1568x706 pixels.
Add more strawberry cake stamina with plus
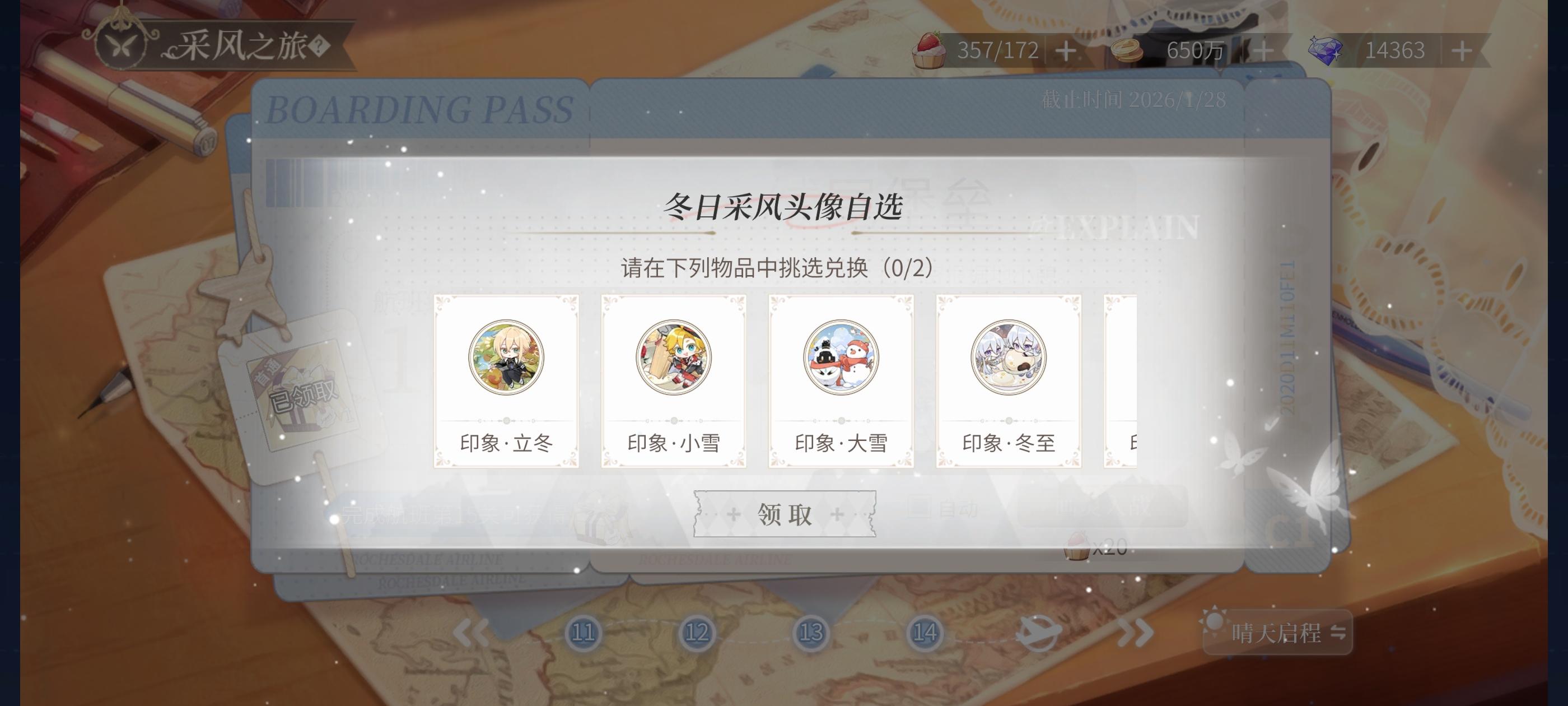point(1065,50)
